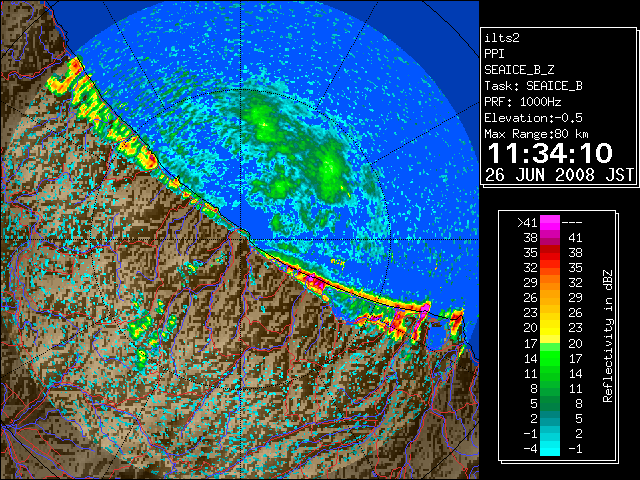Select the 'PPI' scan type text
Viewport: 640px width, 480px height.
(x=494, y=54)
